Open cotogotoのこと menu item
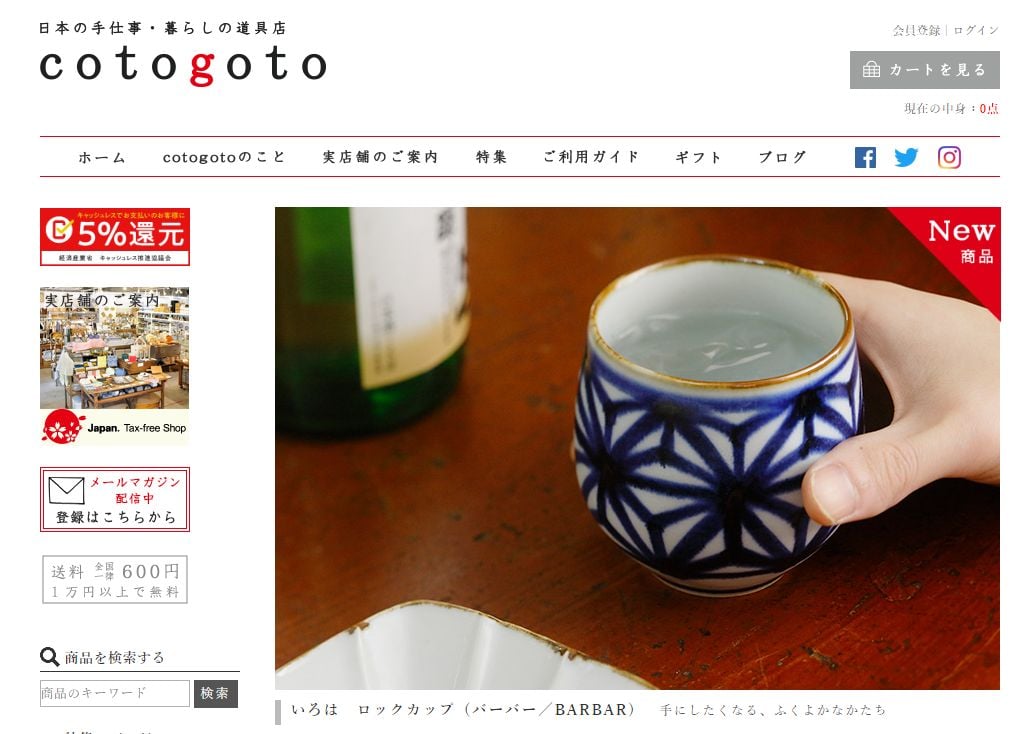The height and width of the screenshot is (734, 1032). coord(224,157)
